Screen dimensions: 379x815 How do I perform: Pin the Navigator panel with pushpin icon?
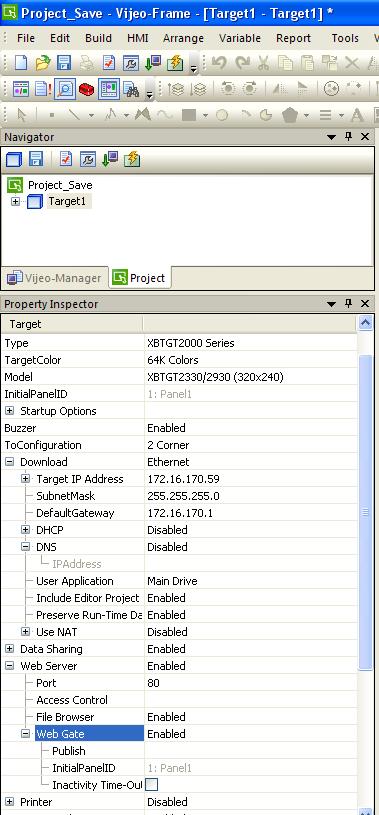point(348,137)
